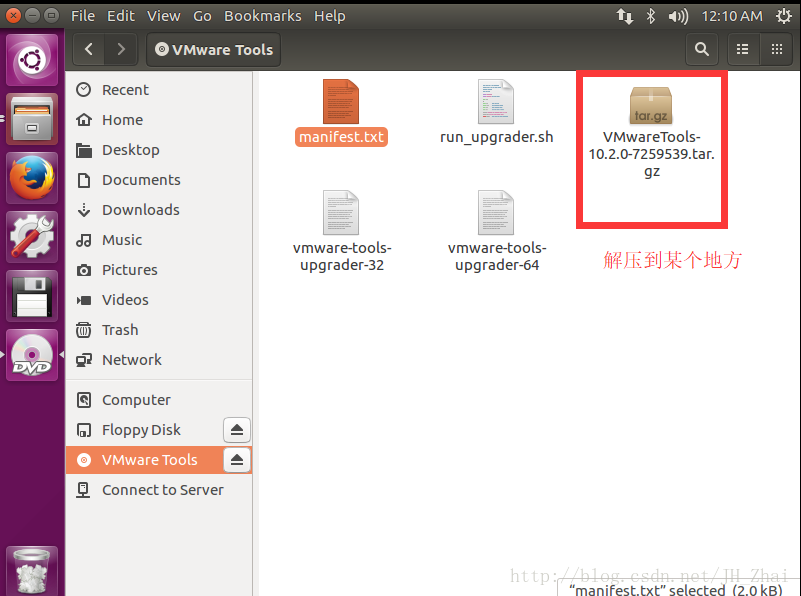This screenshot has width=801, height=596.
Task: Click the 12:10 AM clock
Action: (732, 16)
